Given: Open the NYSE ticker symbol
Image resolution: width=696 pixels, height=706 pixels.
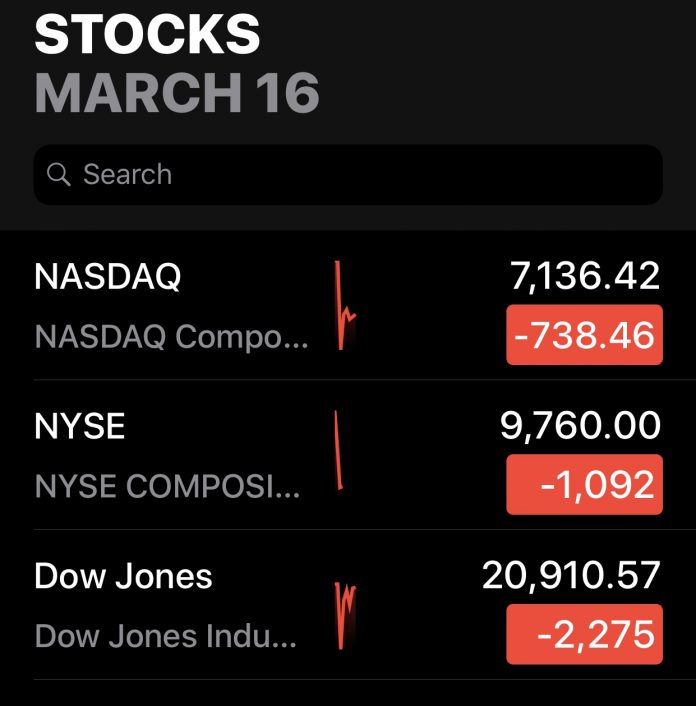Looking at the screenshot, I should coord(80,427).
